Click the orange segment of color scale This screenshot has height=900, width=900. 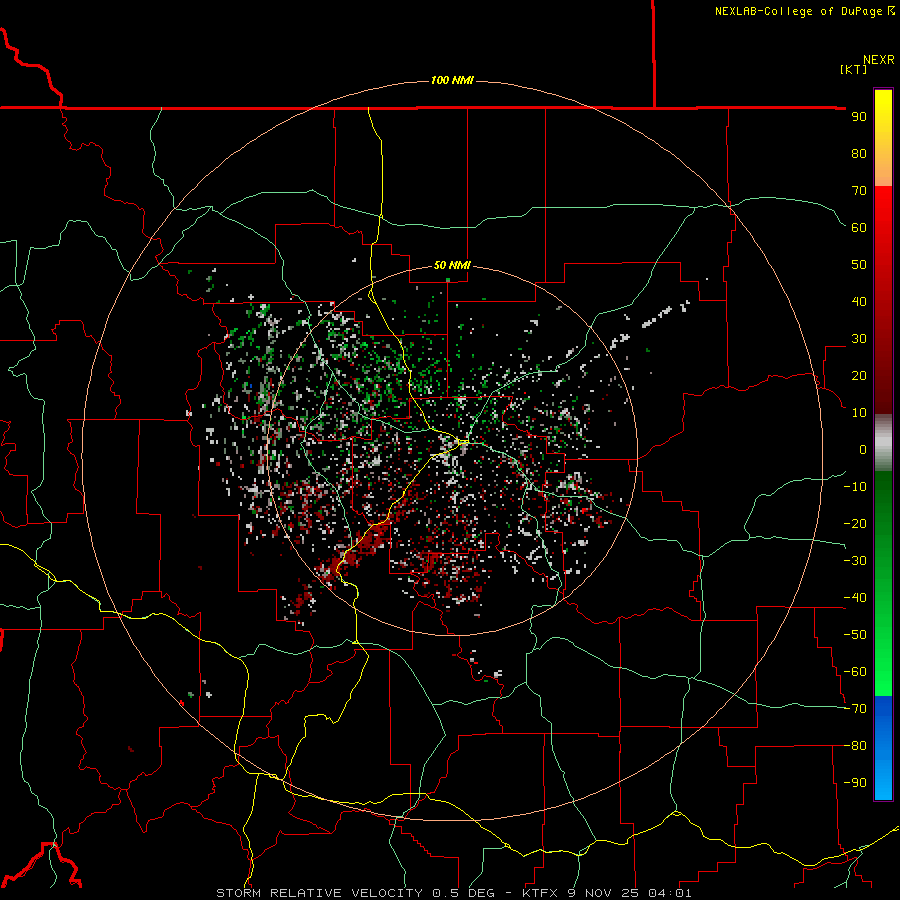(x=883, y=166)
